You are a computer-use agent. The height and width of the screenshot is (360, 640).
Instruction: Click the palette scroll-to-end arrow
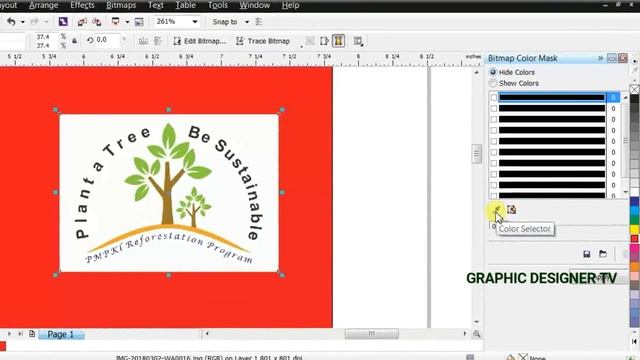click(634, 341)
